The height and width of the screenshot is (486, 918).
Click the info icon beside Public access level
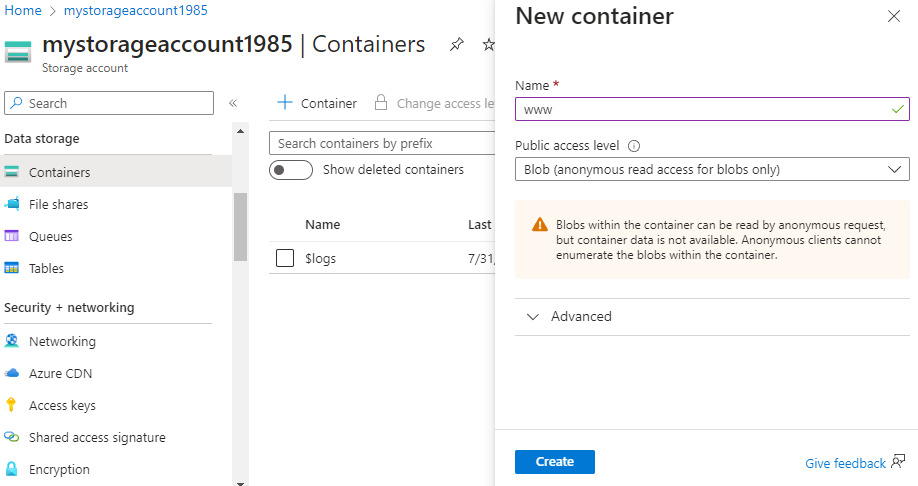point(633,146)
